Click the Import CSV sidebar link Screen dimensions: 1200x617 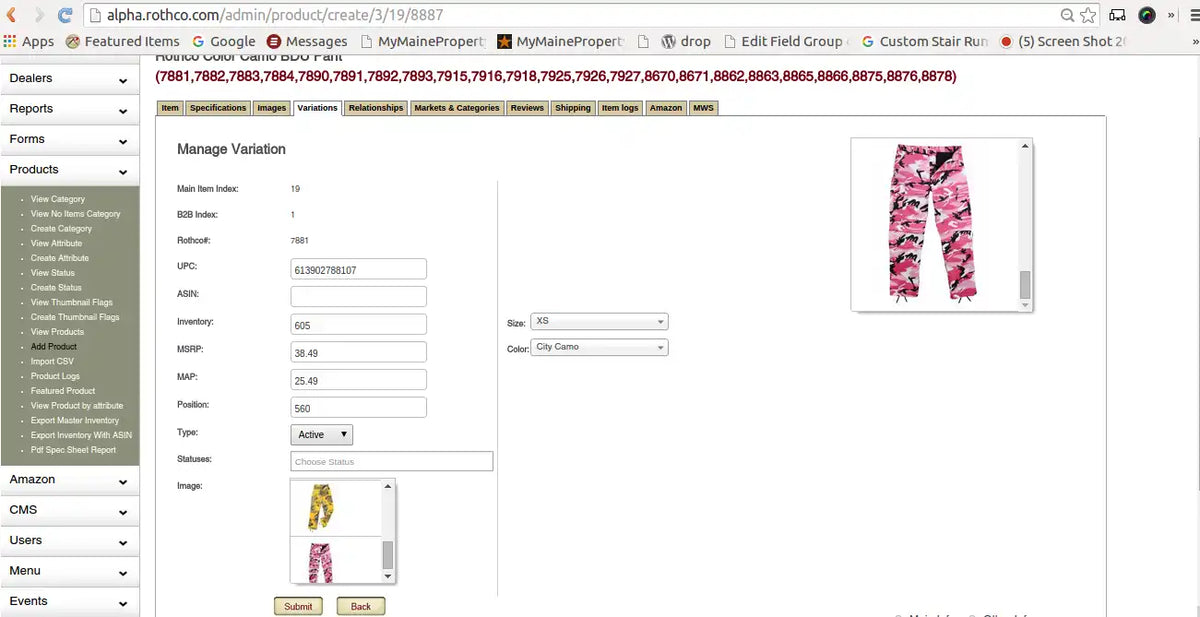pos(52,361)
